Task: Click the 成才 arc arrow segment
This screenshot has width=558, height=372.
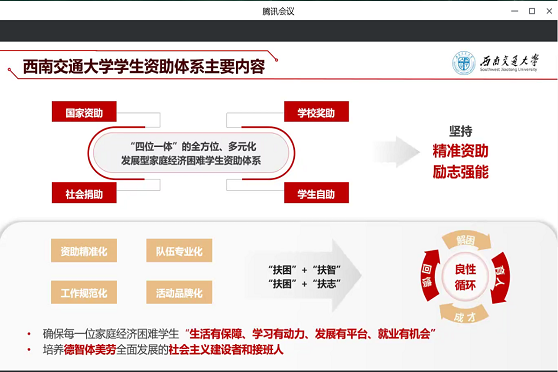Action: tap(464, 314)
